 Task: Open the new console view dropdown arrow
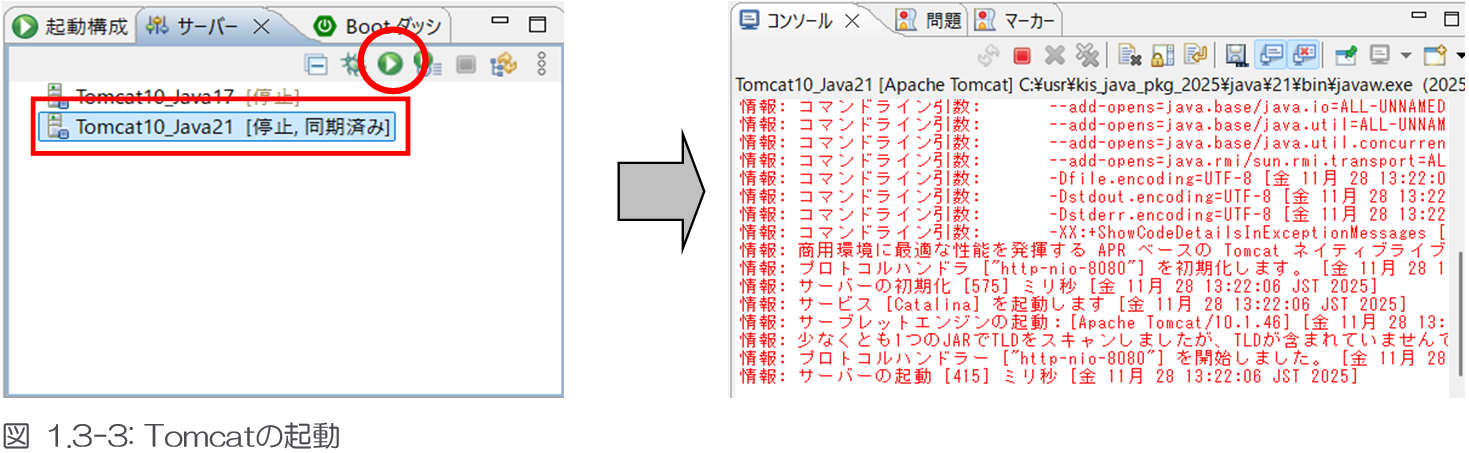pyautogui.click(x=1460, y=54)
